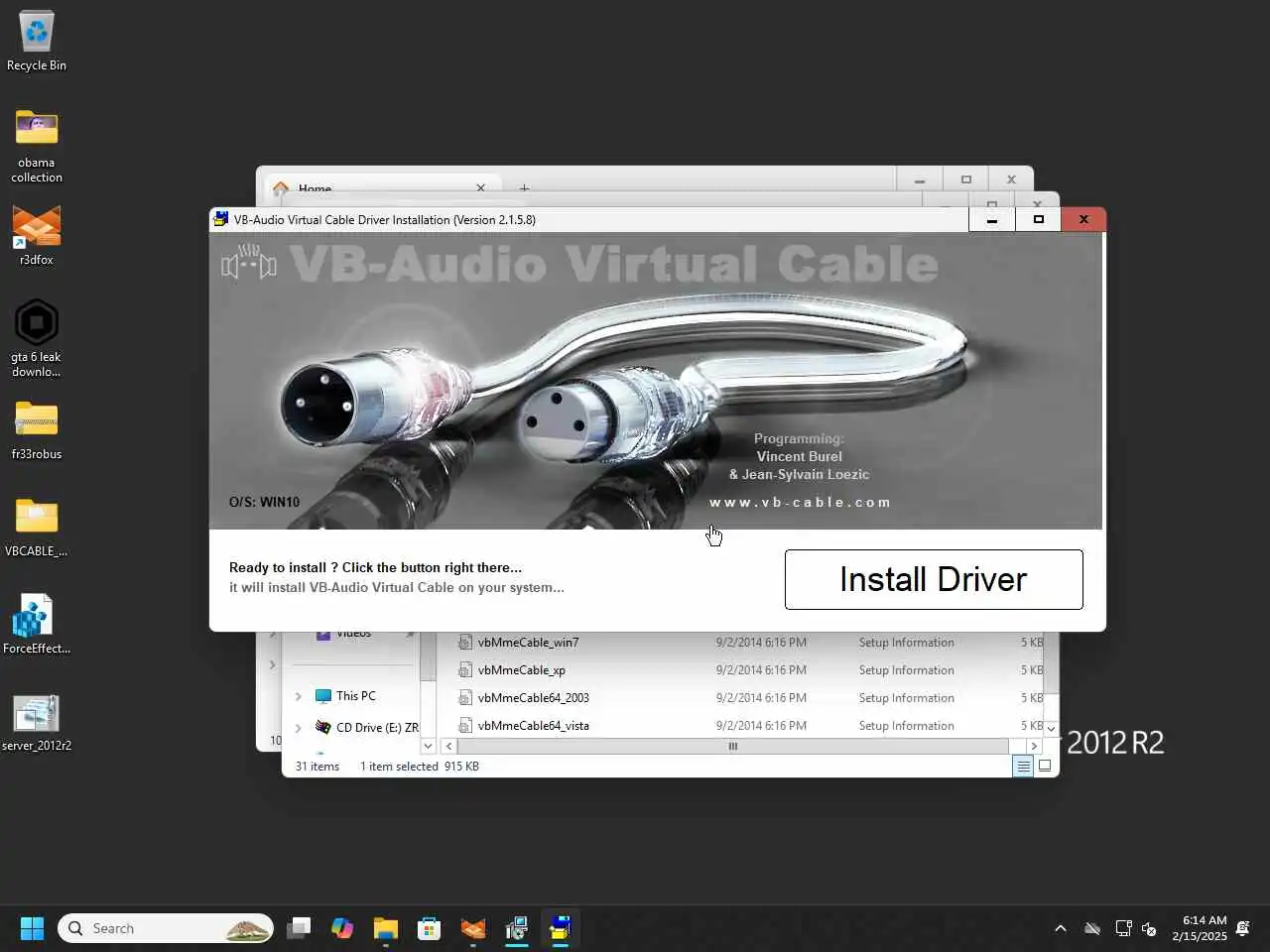Select the vbMmeCable64_vista file
The image size is (1270, 952).
click(534, 726)
